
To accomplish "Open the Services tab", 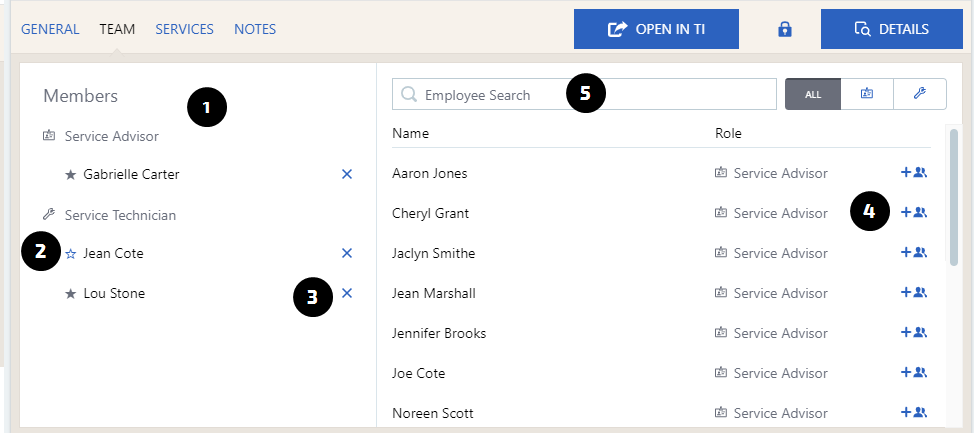I will [184, 29].
